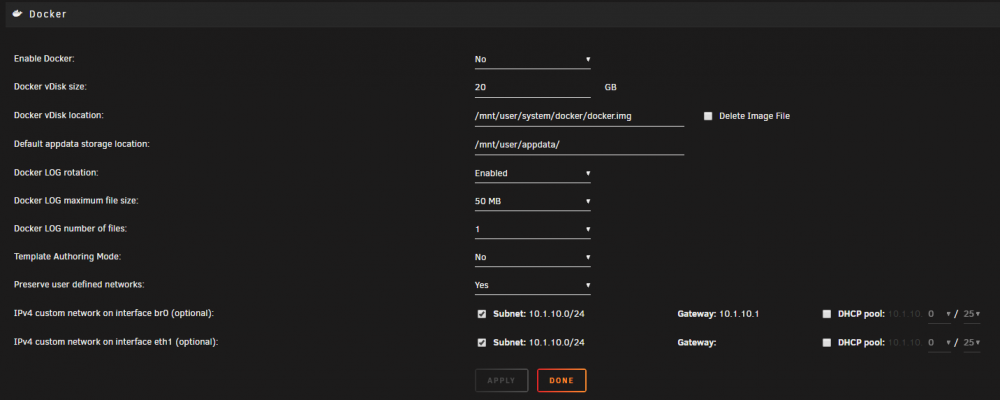Click the Enable Docker label
The height and width of the screenshot is (400, 1000).
(45, 59)
